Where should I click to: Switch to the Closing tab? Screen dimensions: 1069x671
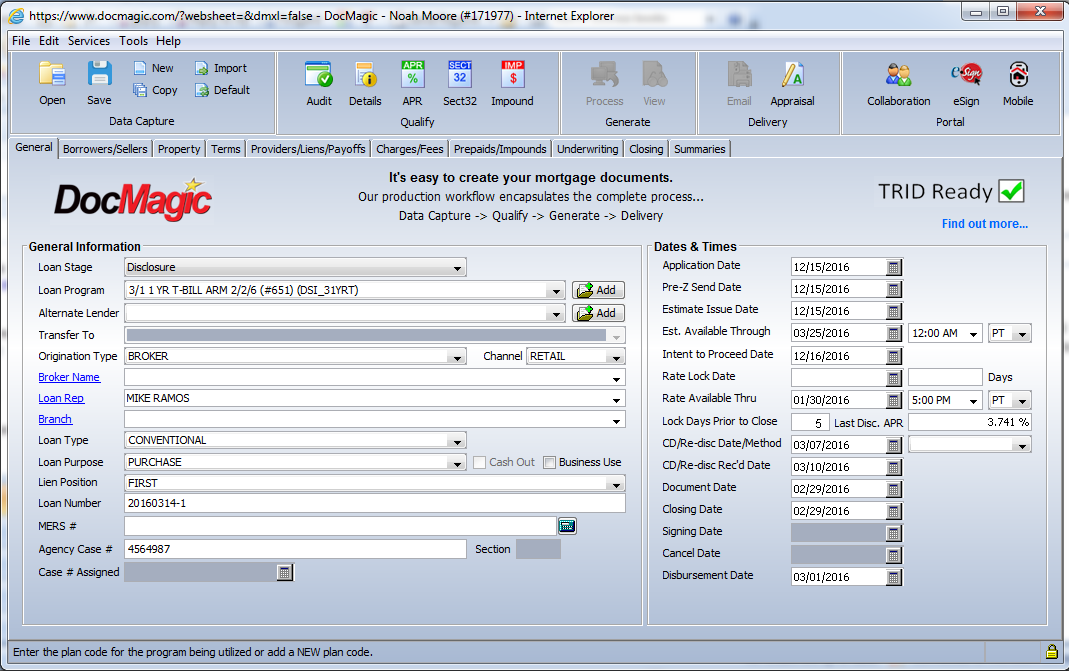pyautogui.click(x=646, y=149)
